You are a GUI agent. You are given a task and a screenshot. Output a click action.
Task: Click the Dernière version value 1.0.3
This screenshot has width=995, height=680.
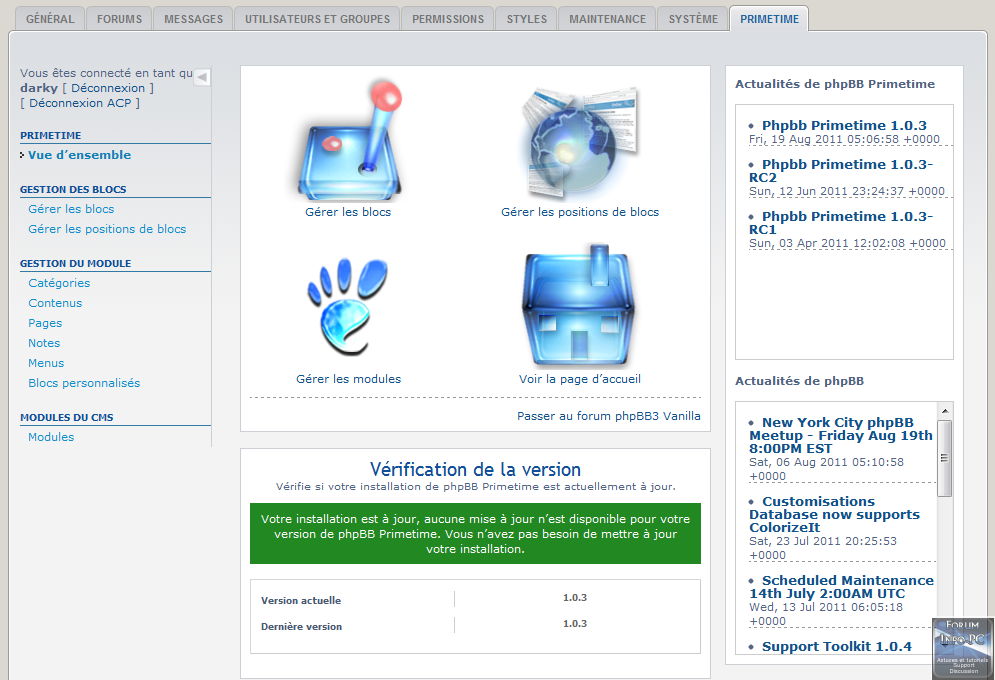[575, 624]
